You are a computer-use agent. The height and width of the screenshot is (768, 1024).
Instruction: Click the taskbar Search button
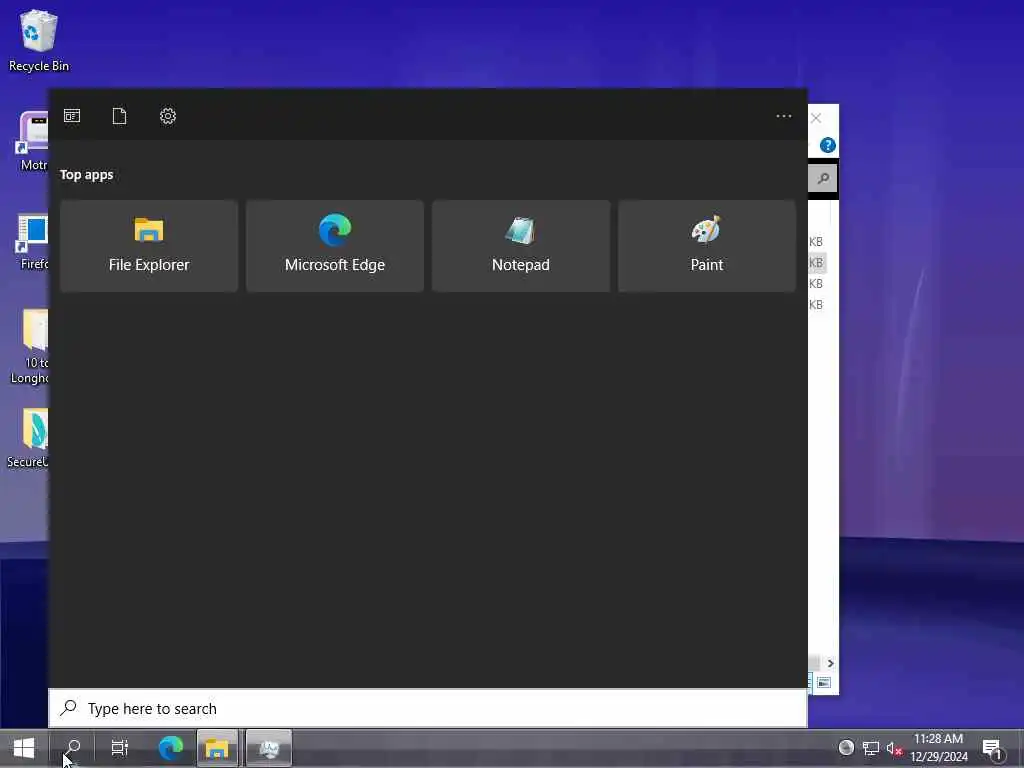(73, 748)
